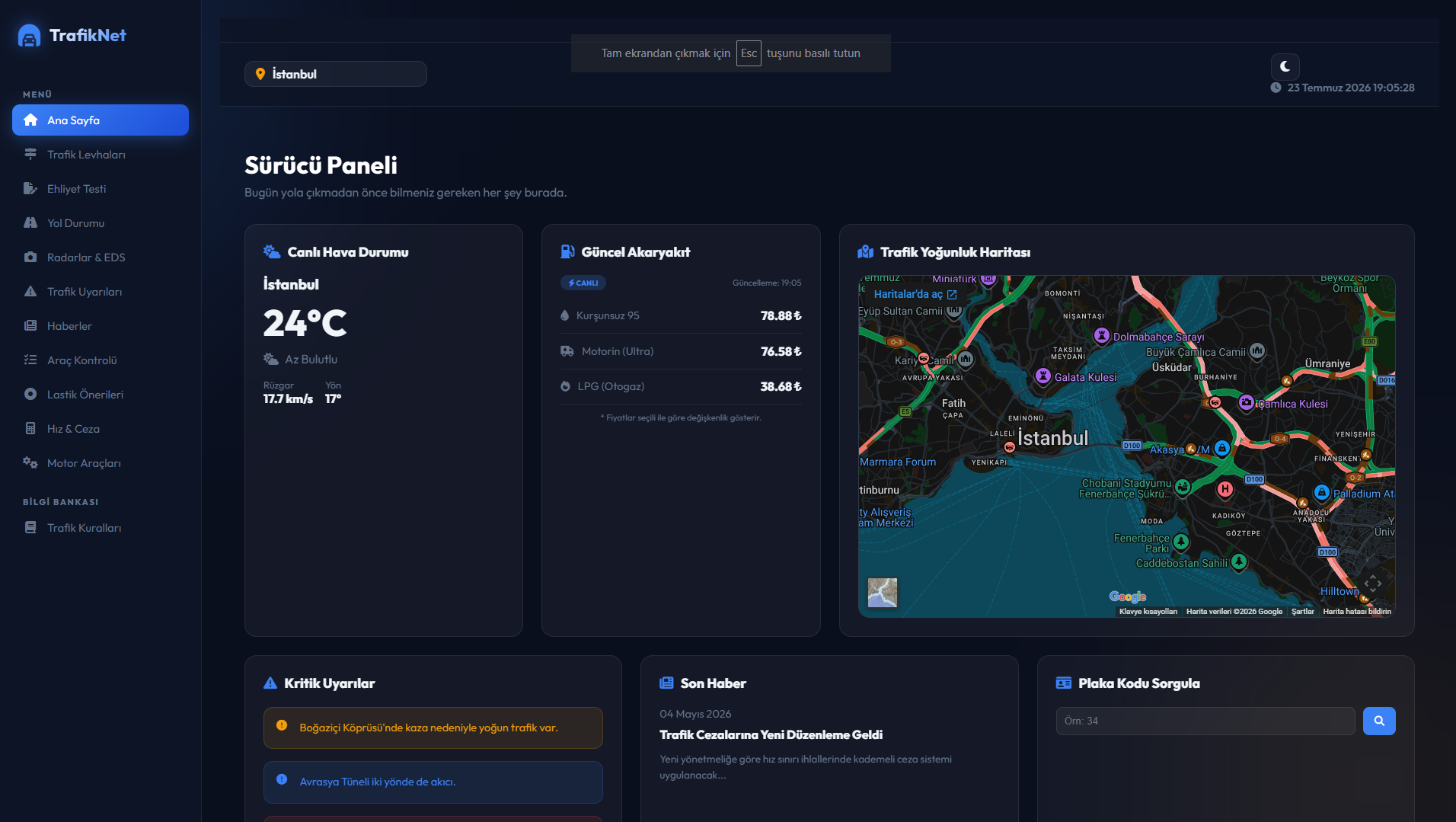Click the hospital H marker on map

click(x=1225, y=489)
